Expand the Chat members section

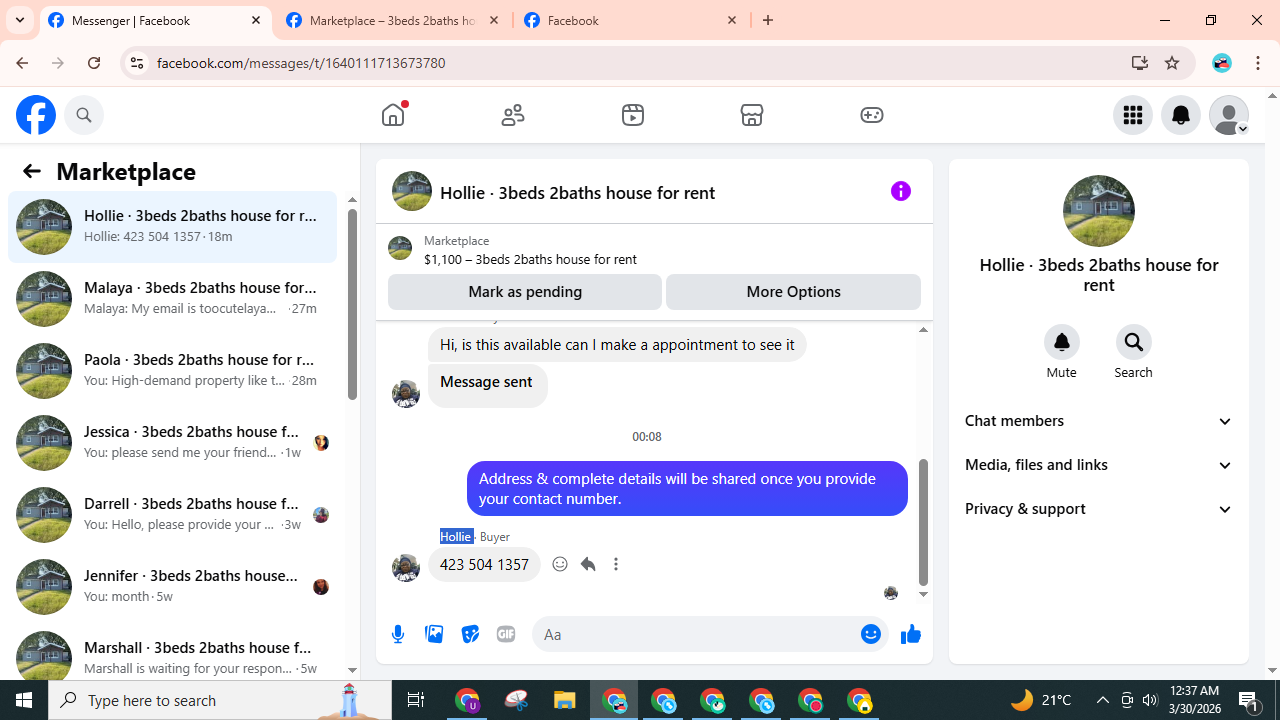(x=1099, y=421)
